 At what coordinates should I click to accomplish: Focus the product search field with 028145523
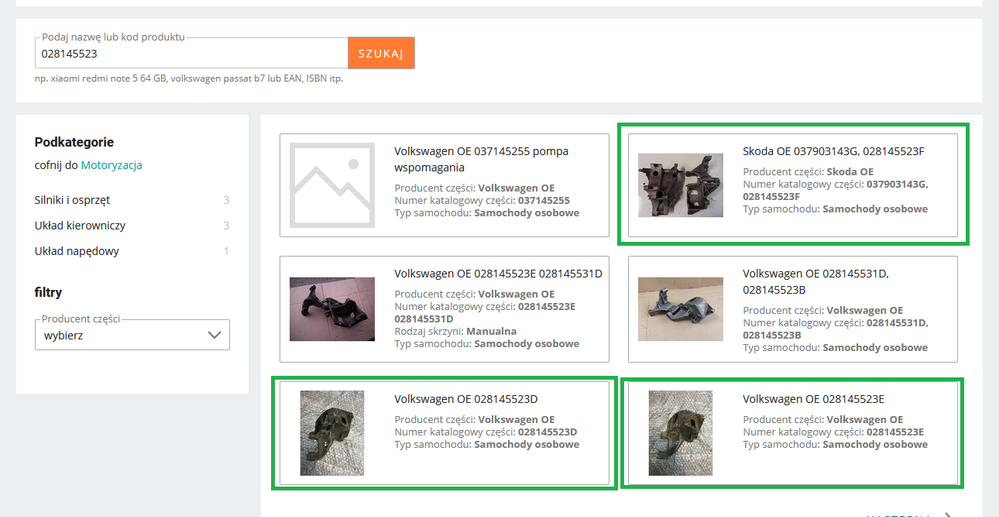pos(190,54)
